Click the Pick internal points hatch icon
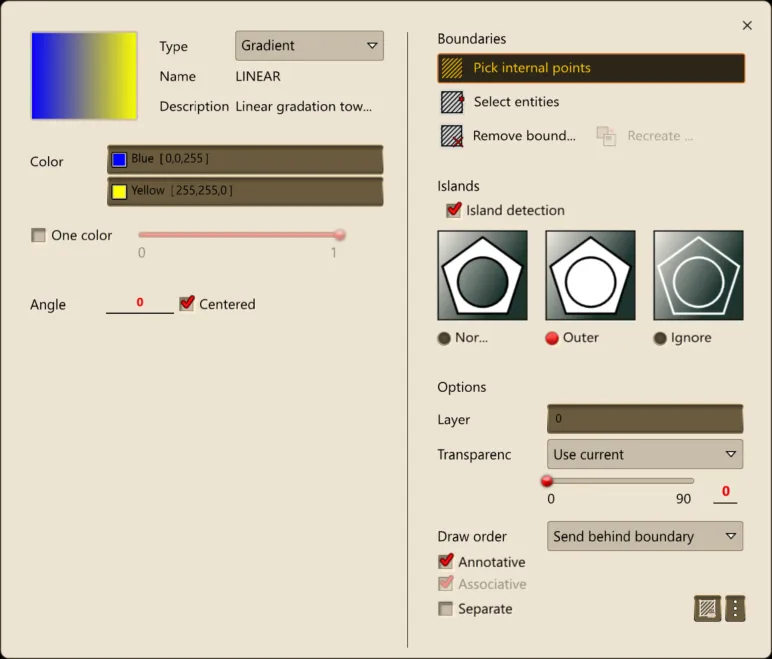Viewport: 772px width, 659px height. pyautogui.click(x=453, y=68)
